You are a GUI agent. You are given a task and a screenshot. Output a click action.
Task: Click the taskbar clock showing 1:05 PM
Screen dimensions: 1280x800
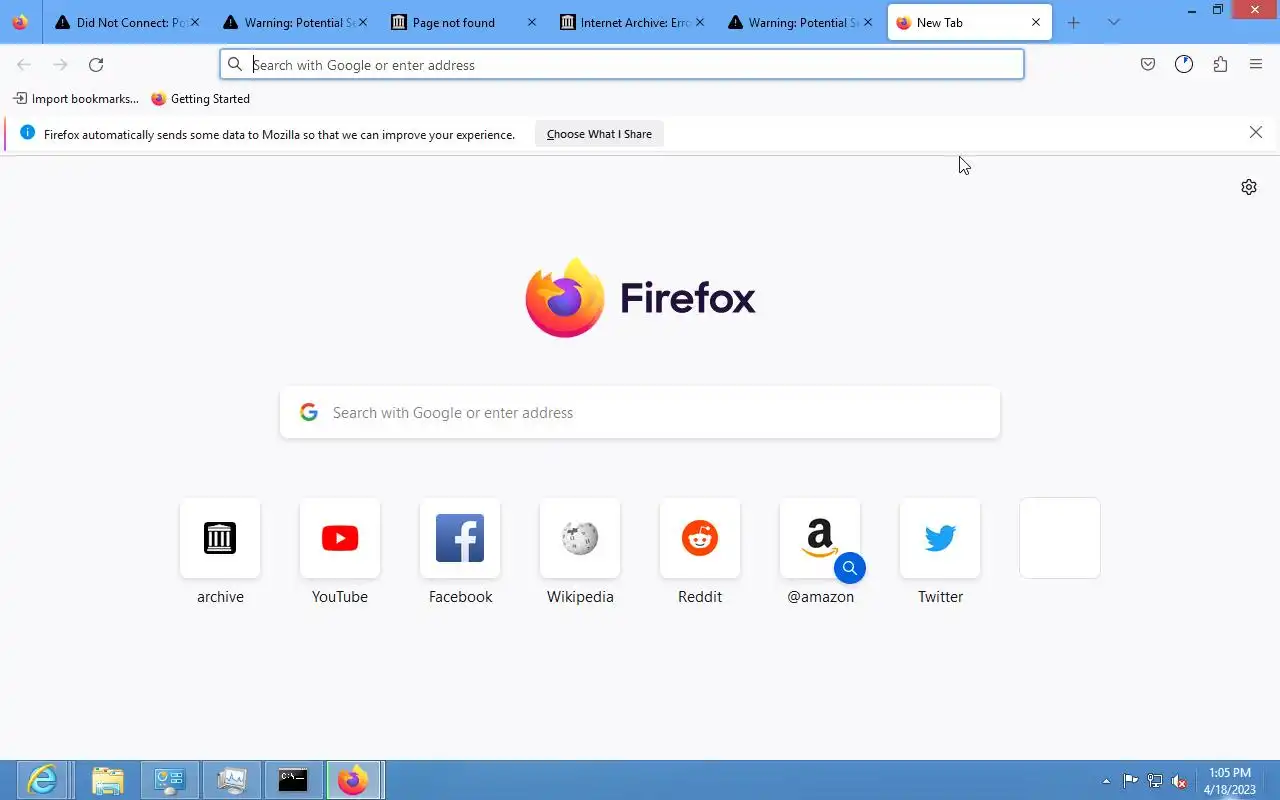1230,781
